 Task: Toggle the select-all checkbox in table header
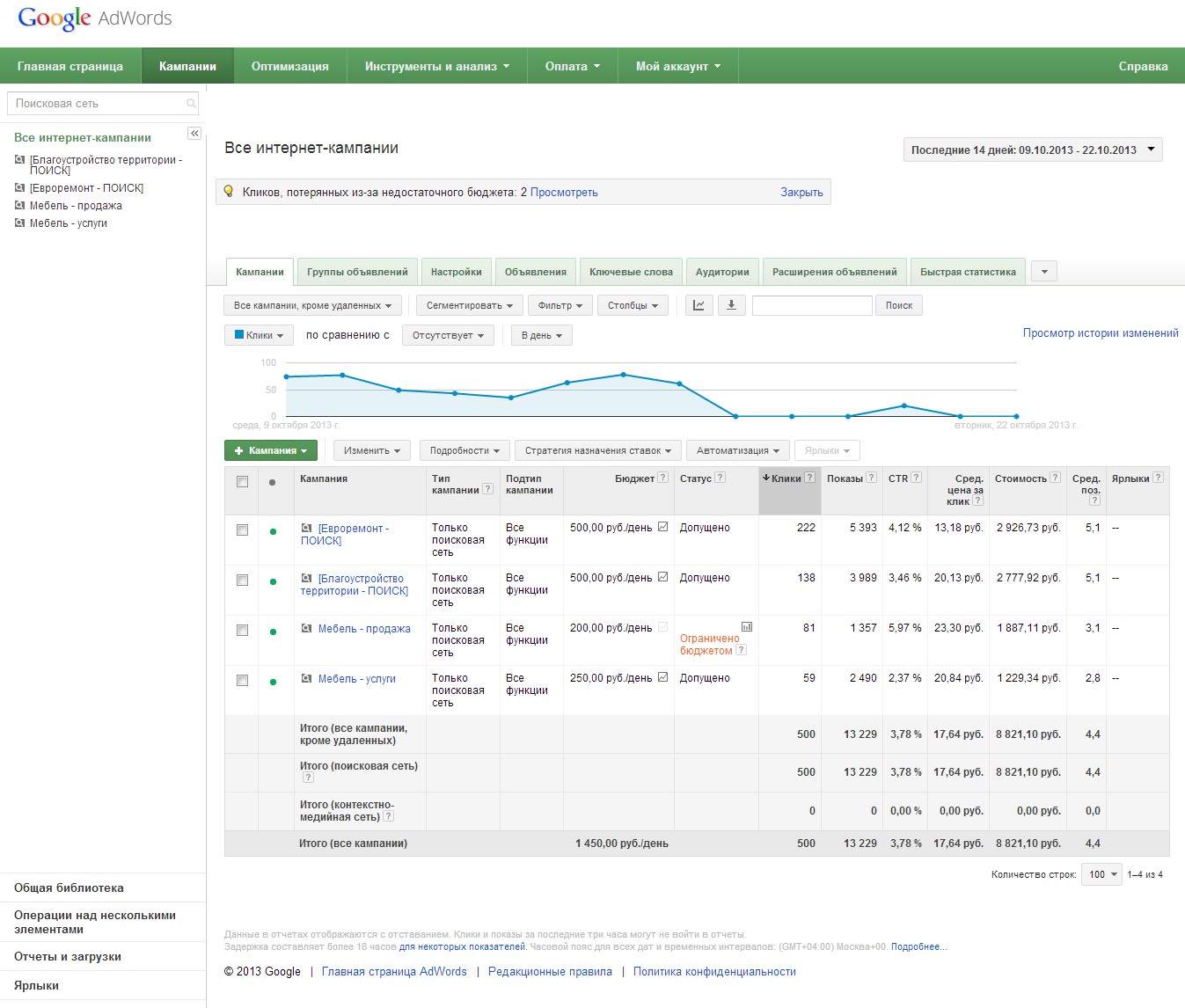pyautogui.click(x=242, y=481)
